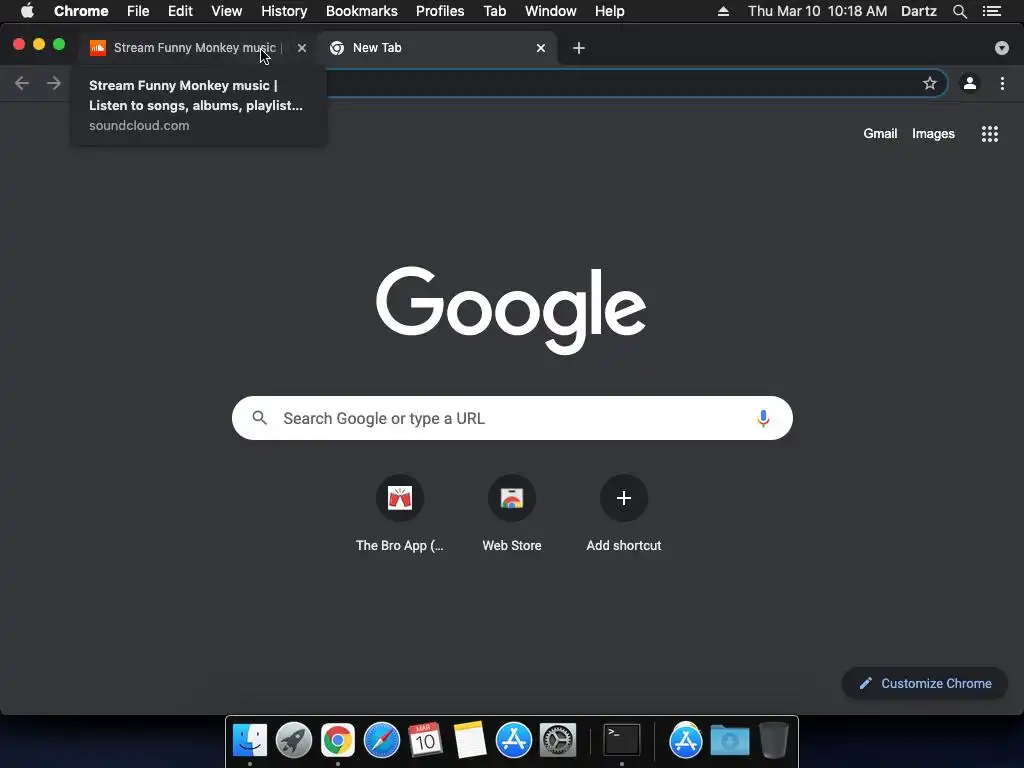Open the Help menu
The image size is (1024, 768).
[x=609, y=11]
